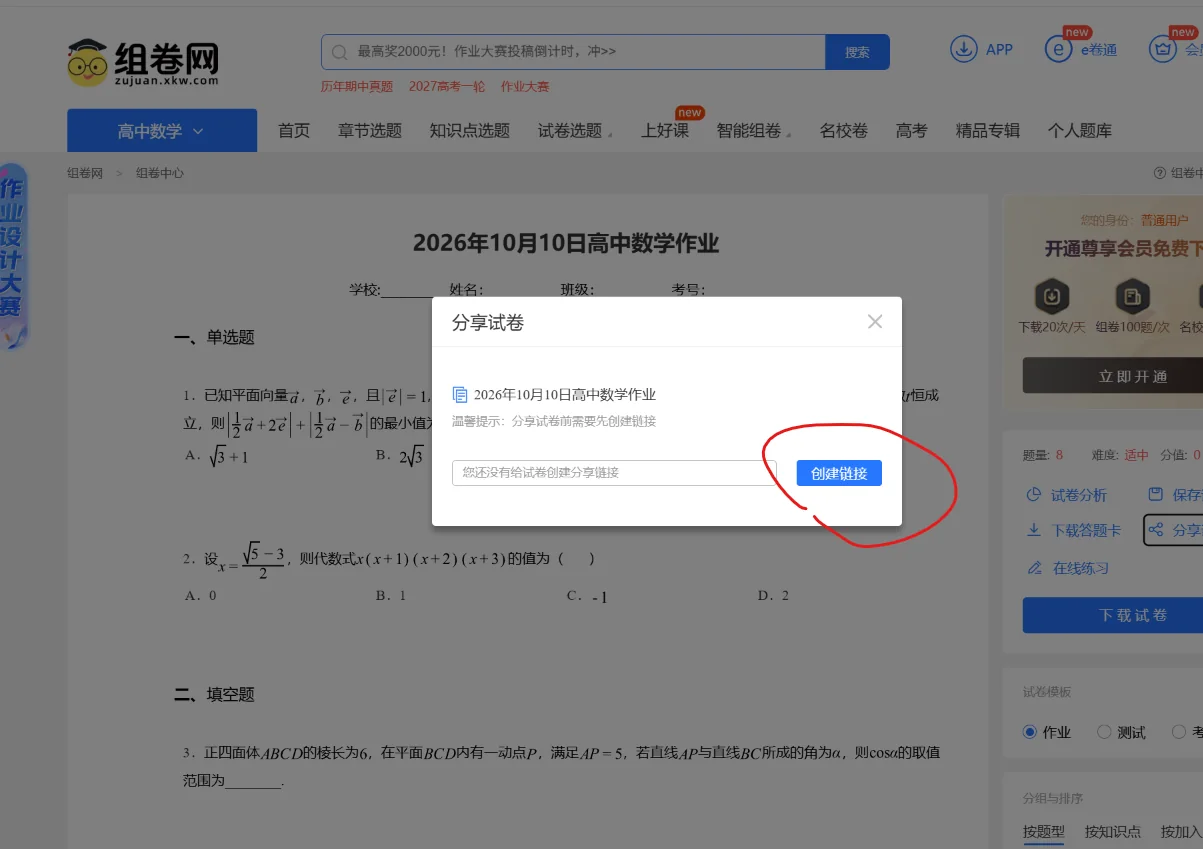
Task: Expand the 试卷选题 menu
Action: [x=575, y=131]
